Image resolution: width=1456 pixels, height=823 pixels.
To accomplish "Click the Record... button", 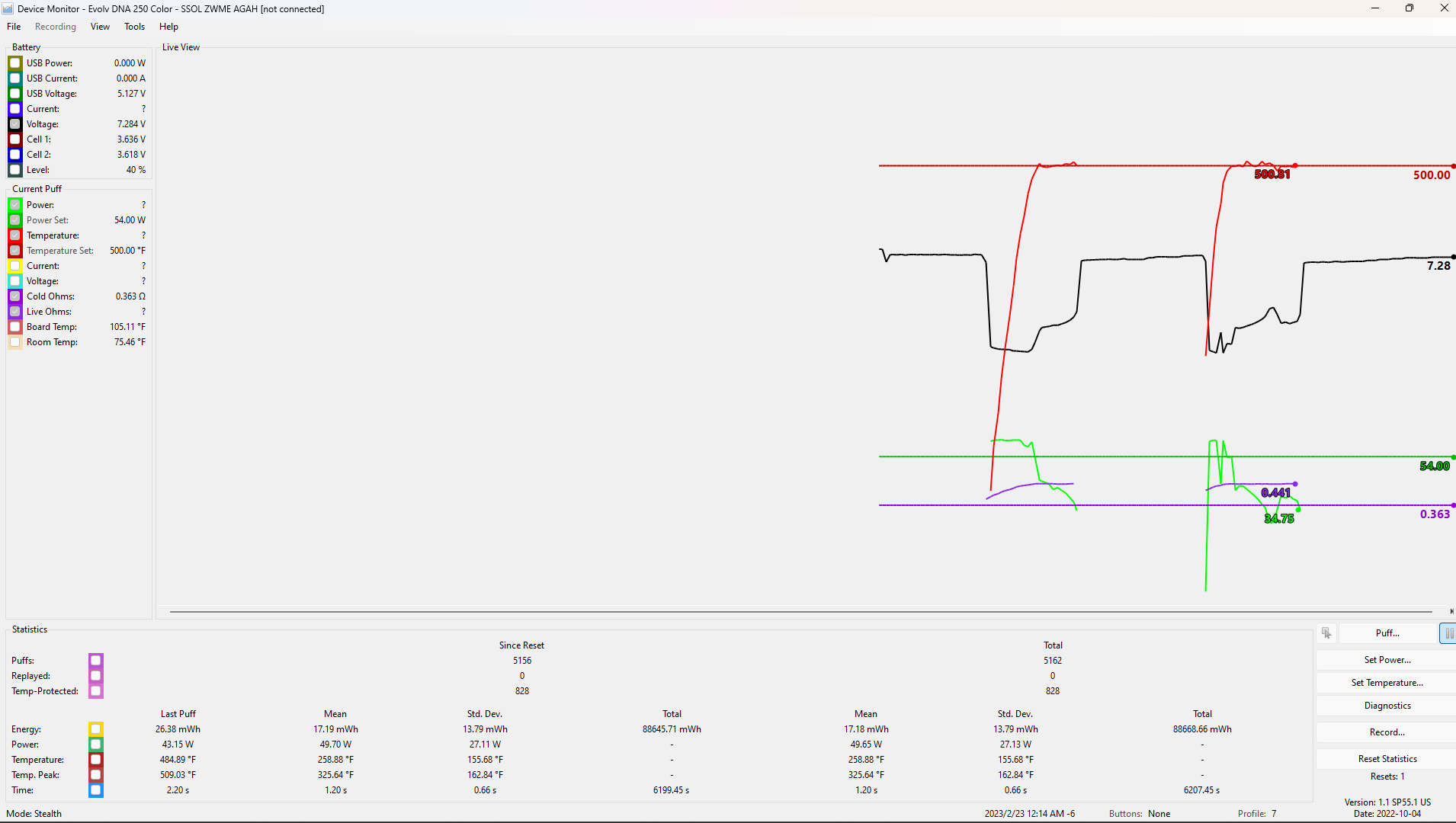I will tap(1387, 732).
